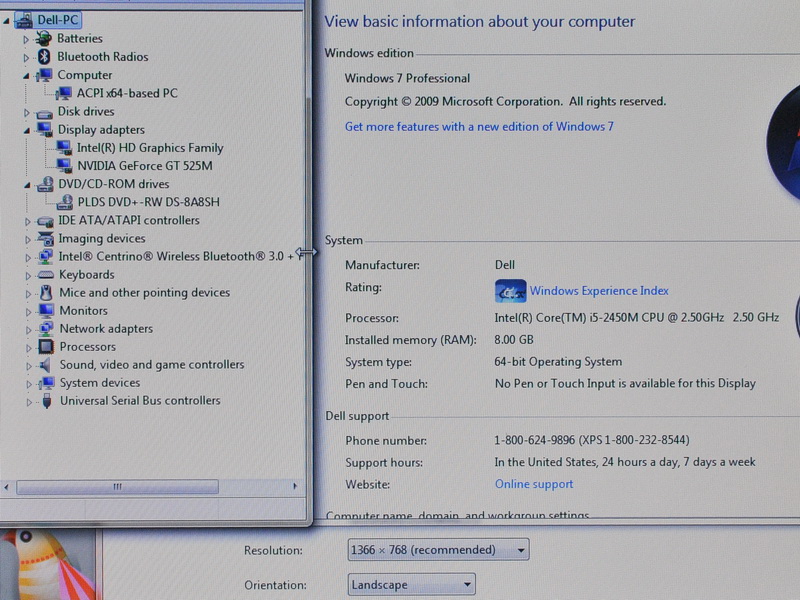Click the Computer category icon
The height and width of the screenshot is (600, 800).
click(x=44, y=75)
